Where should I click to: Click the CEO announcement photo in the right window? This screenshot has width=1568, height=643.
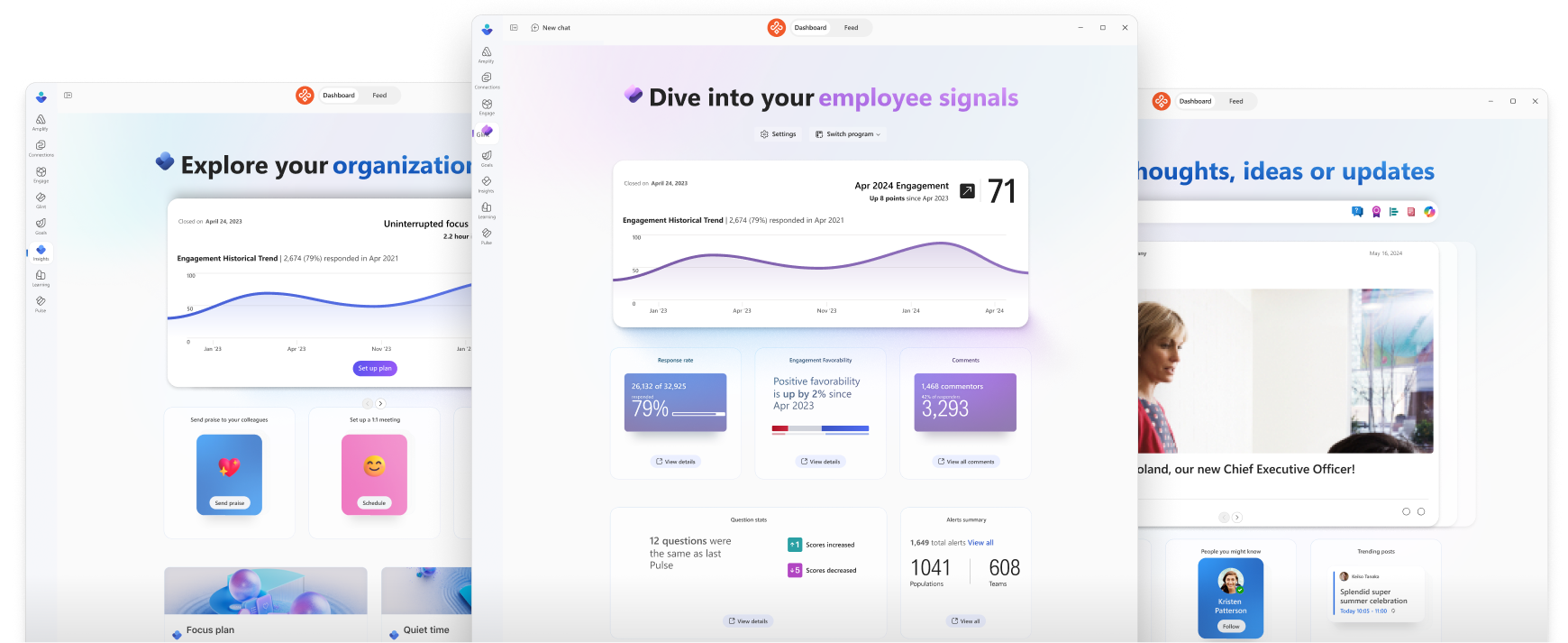(1285, 371)
